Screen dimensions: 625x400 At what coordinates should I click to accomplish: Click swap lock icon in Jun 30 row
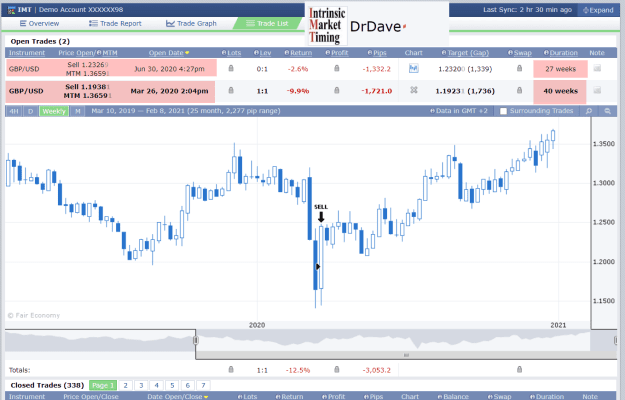click(519, 69)
